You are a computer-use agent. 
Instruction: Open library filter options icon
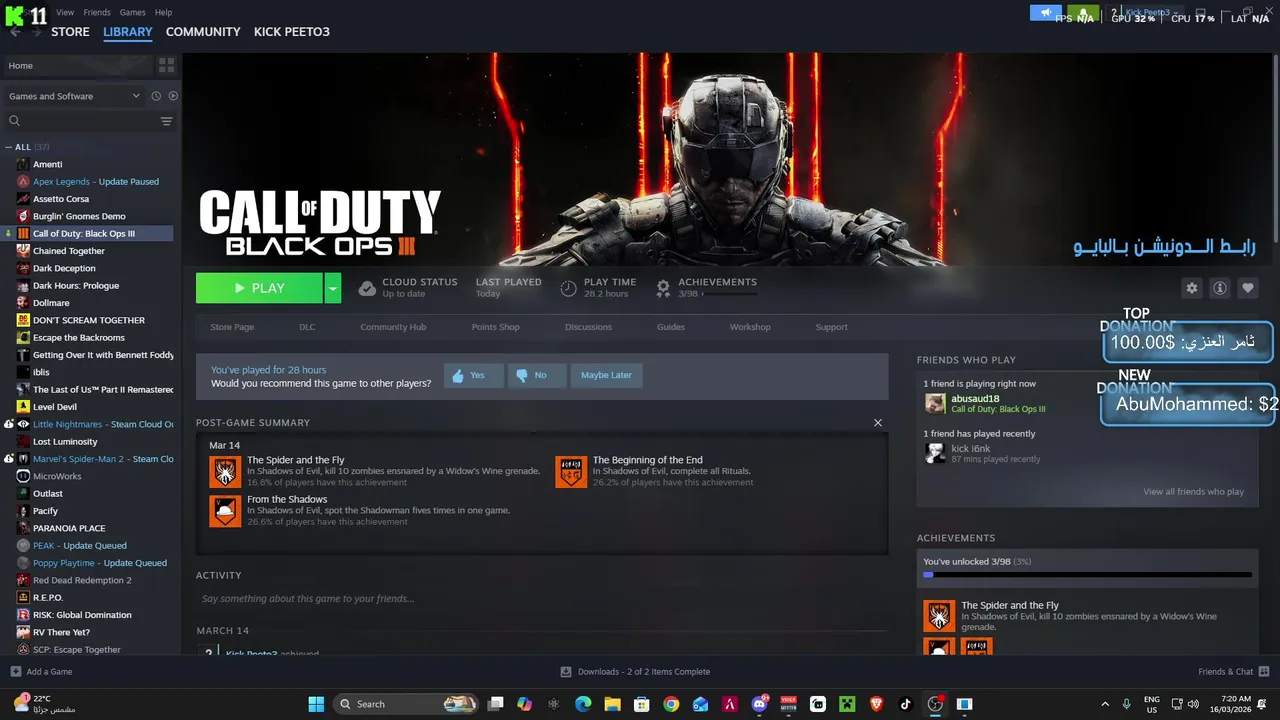(166, 121)
